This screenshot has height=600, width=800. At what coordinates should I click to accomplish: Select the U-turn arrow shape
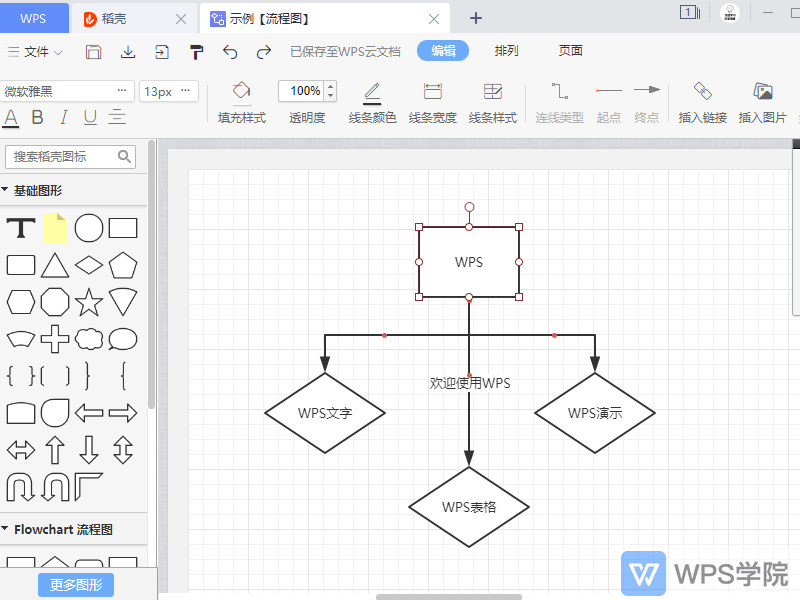tap(21, 487)
